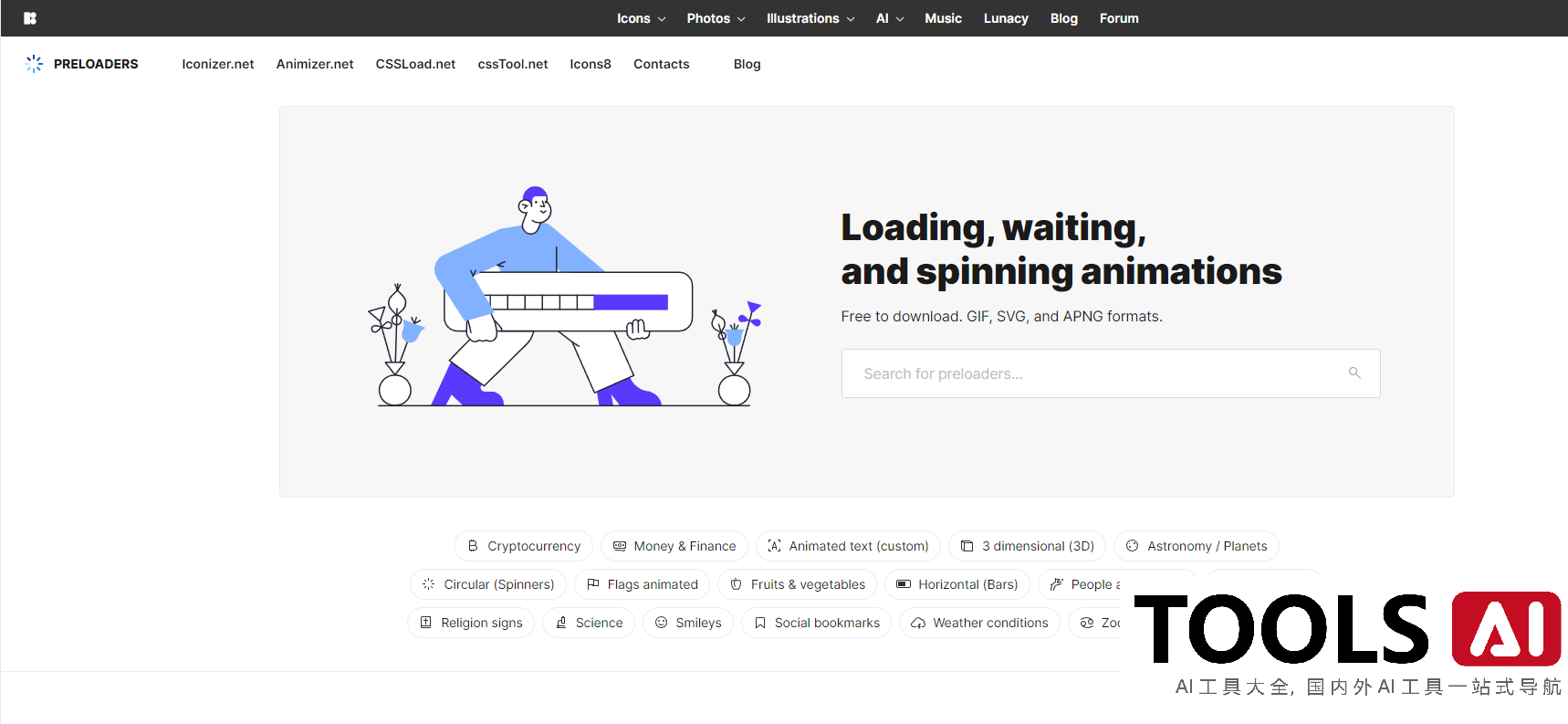Image resolution: width=1568 pixels, height=724 pixels.
Task: Click the Weather conditions cloud icon
Action: click(x=918, y=623)
